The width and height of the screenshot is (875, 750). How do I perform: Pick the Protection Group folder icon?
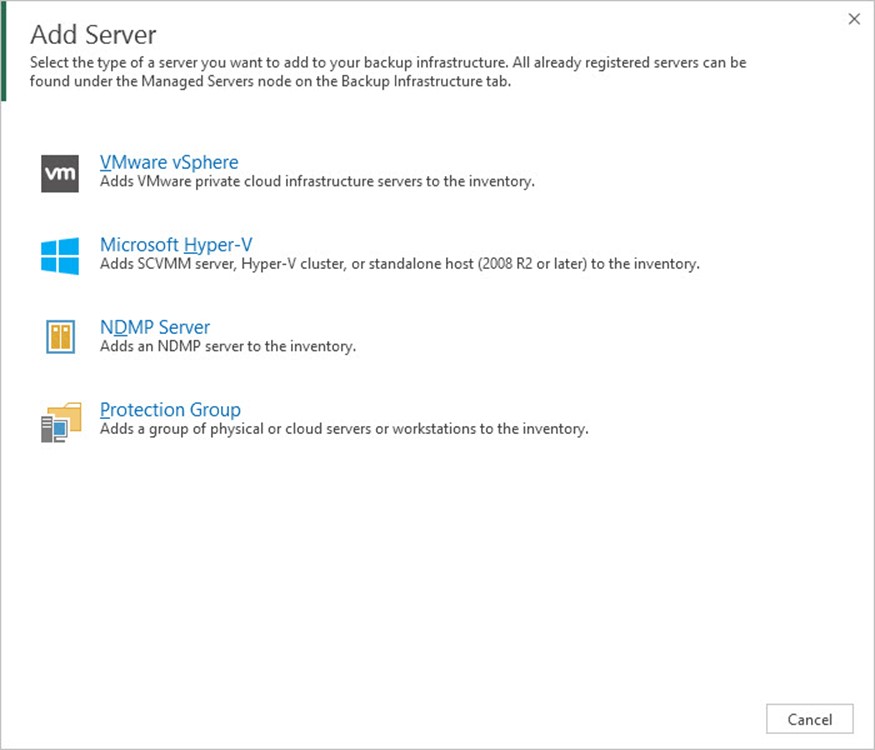(60, 420)
